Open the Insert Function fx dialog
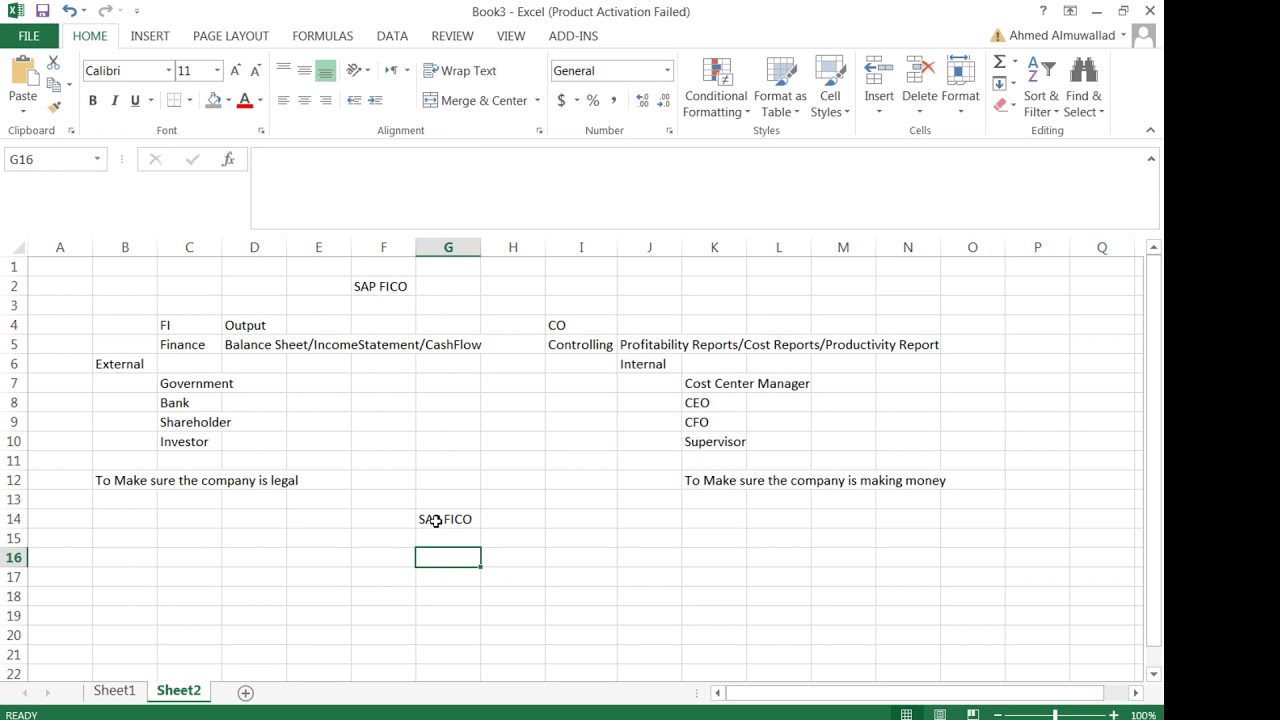The height and width of the screenshot is (720, 1280). [228, 159]
